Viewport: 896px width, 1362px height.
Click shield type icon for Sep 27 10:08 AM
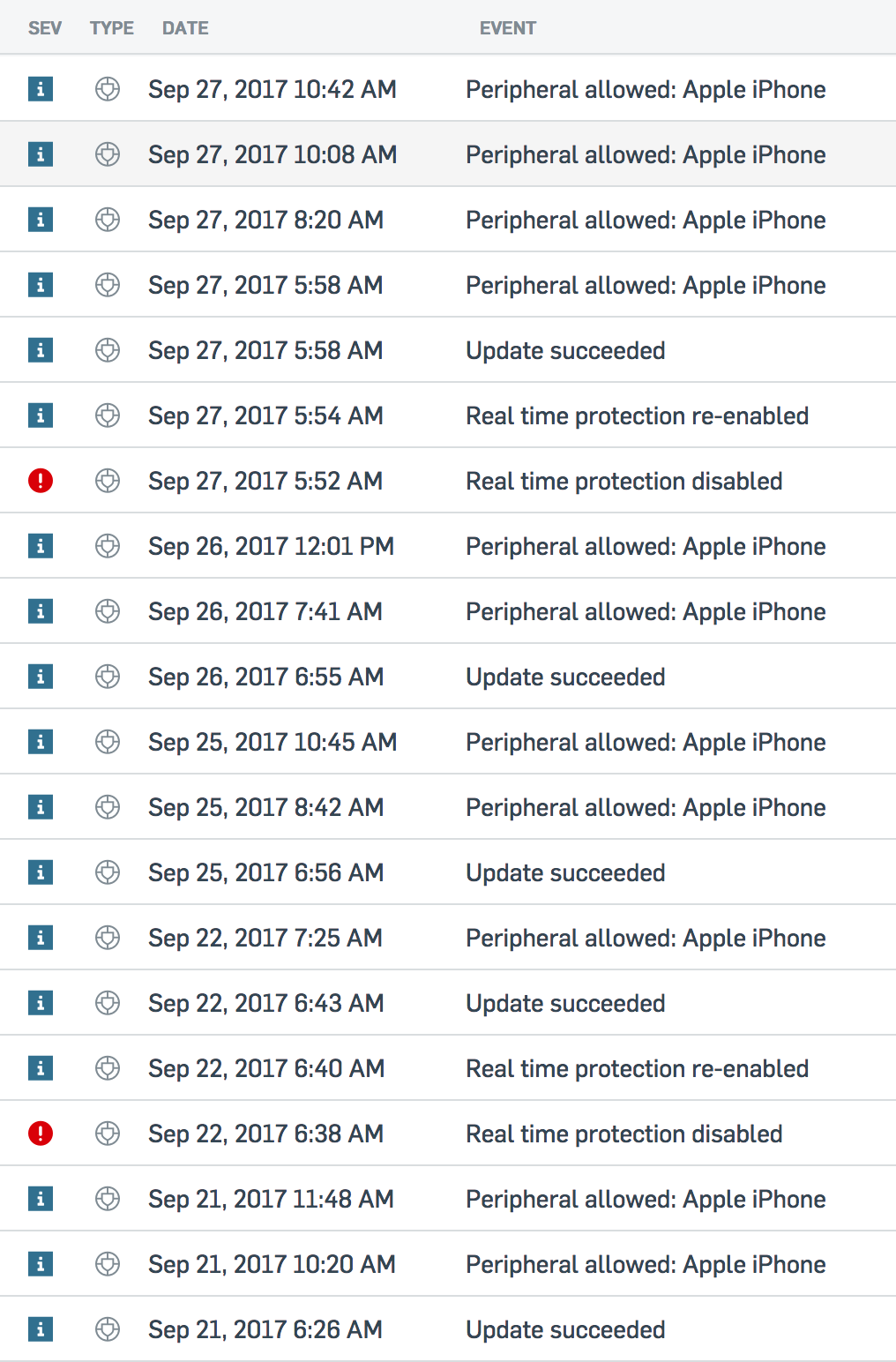point(108,154)
